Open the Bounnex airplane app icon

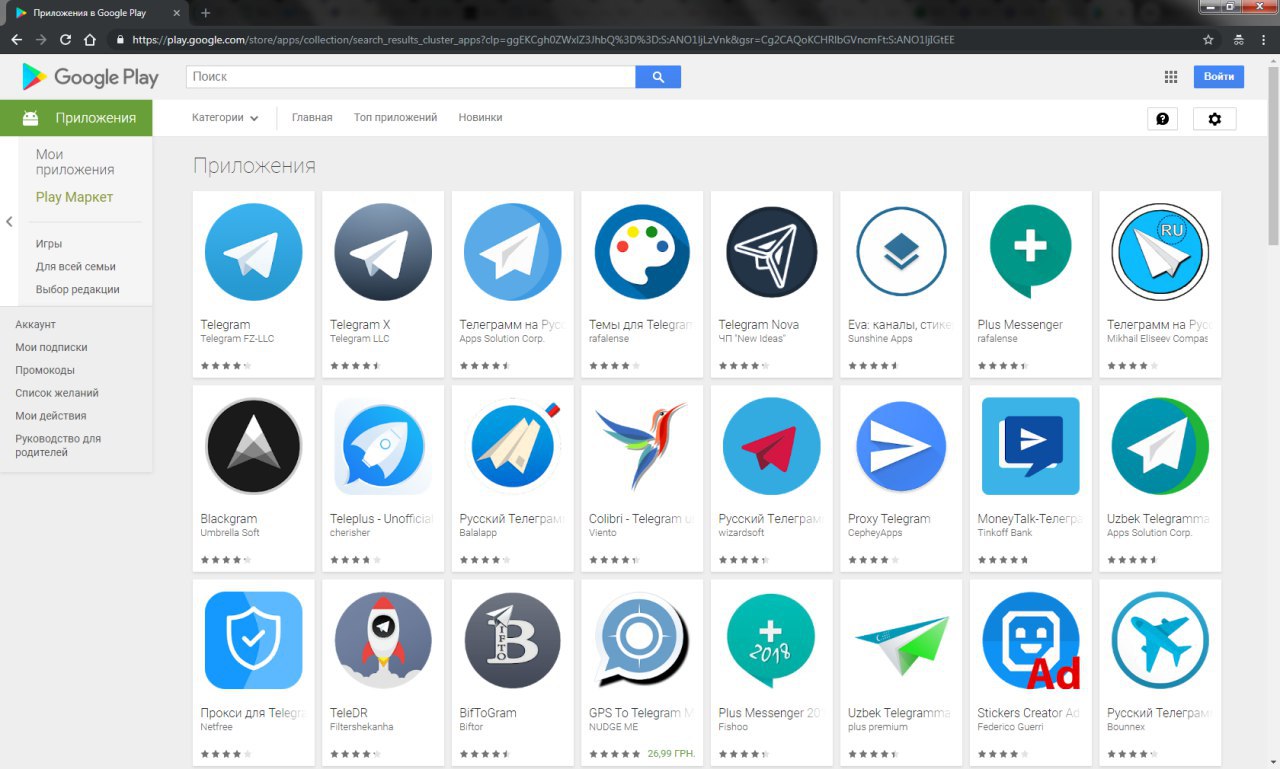click(x=1160, y=640)
